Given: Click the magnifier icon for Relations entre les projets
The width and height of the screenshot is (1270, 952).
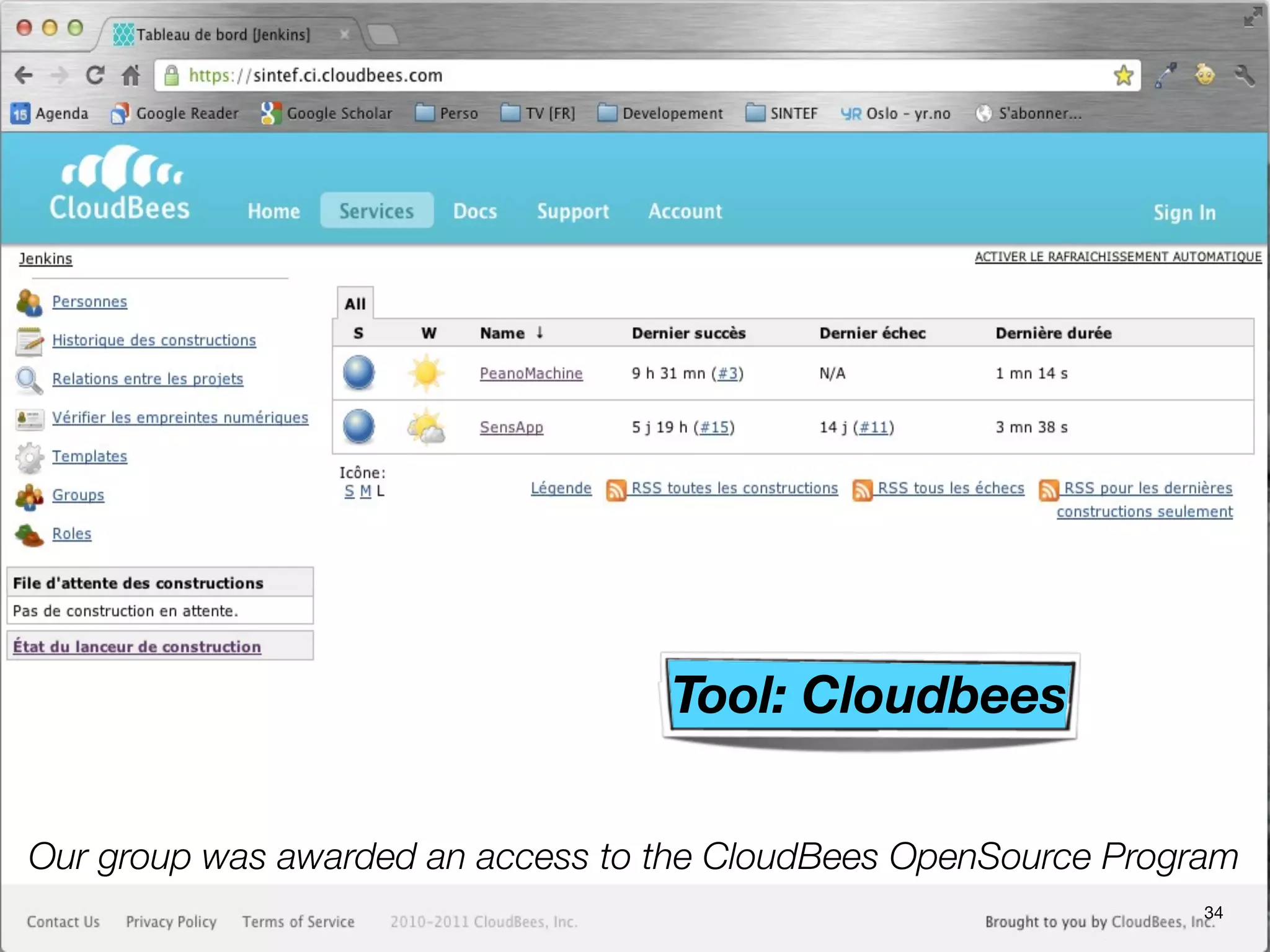Looking at the screenshot, I should 29,380.
